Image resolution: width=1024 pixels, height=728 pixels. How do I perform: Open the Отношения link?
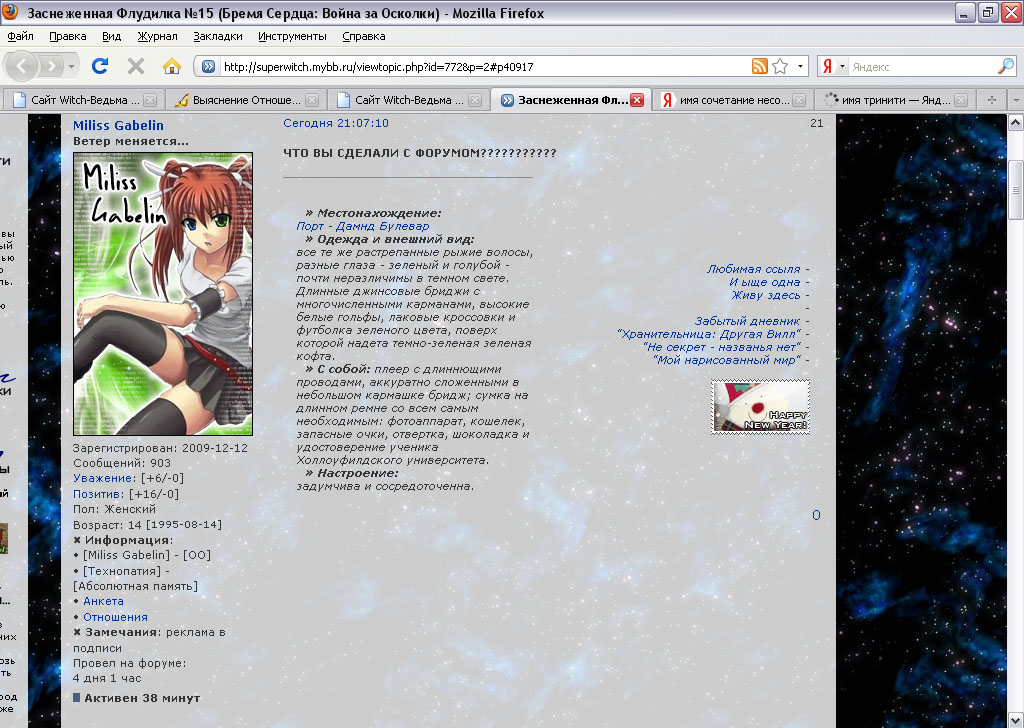point(115,617)
